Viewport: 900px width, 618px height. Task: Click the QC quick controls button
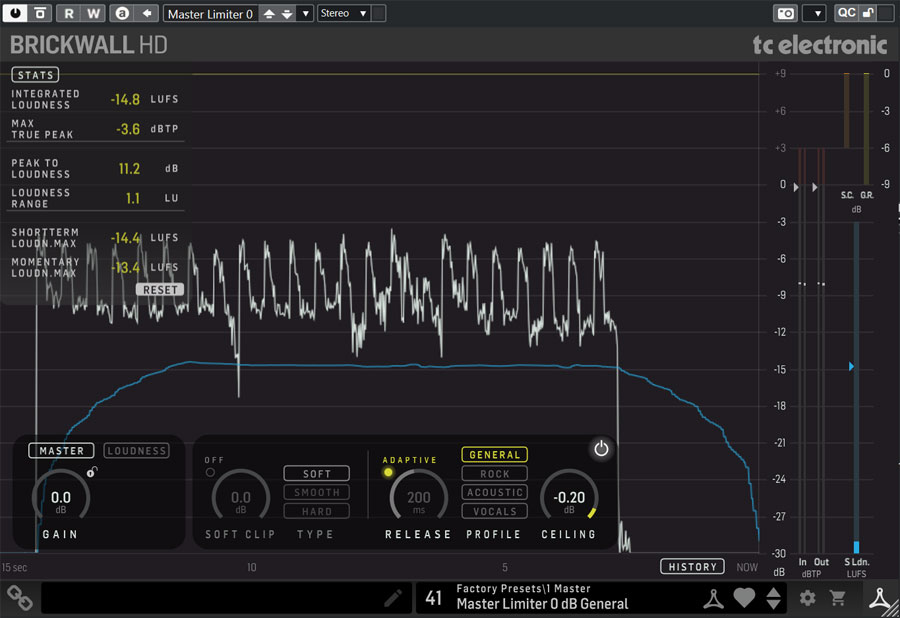click(847, 13)
